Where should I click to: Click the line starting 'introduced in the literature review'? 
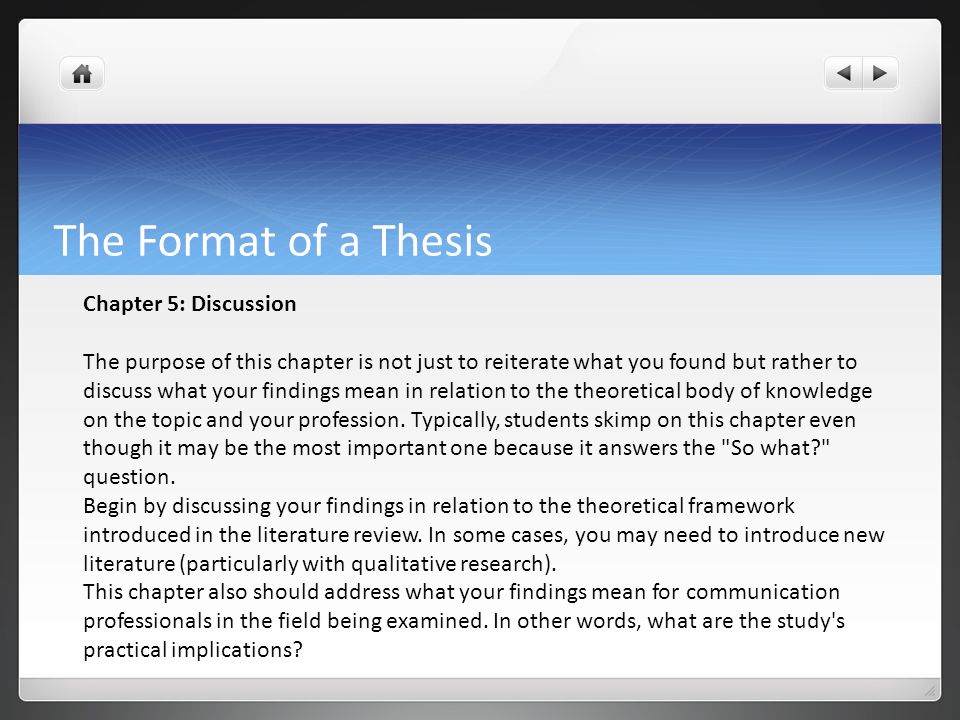click(x=484, y=534)
